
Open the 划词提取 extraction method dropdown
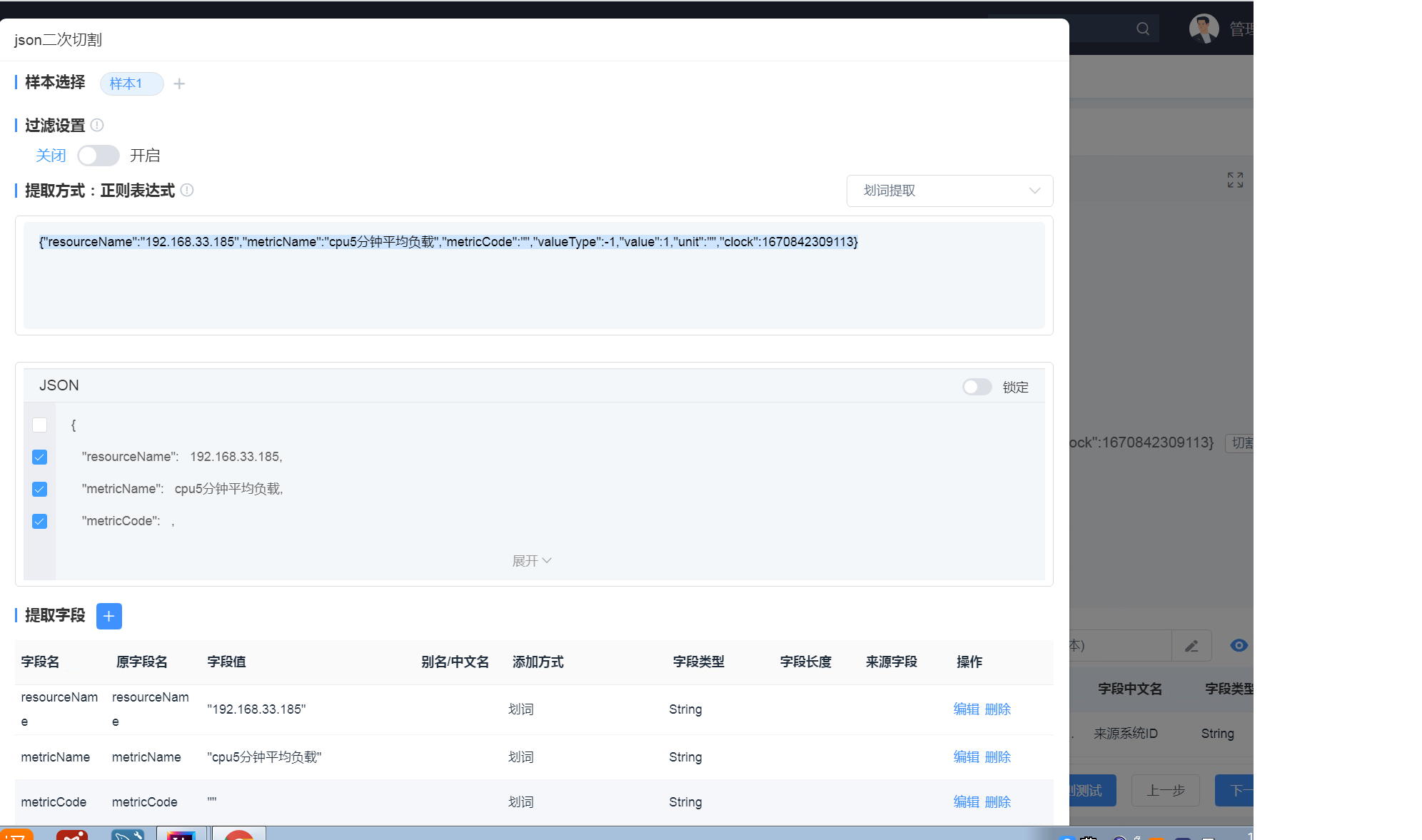point(949,191)
